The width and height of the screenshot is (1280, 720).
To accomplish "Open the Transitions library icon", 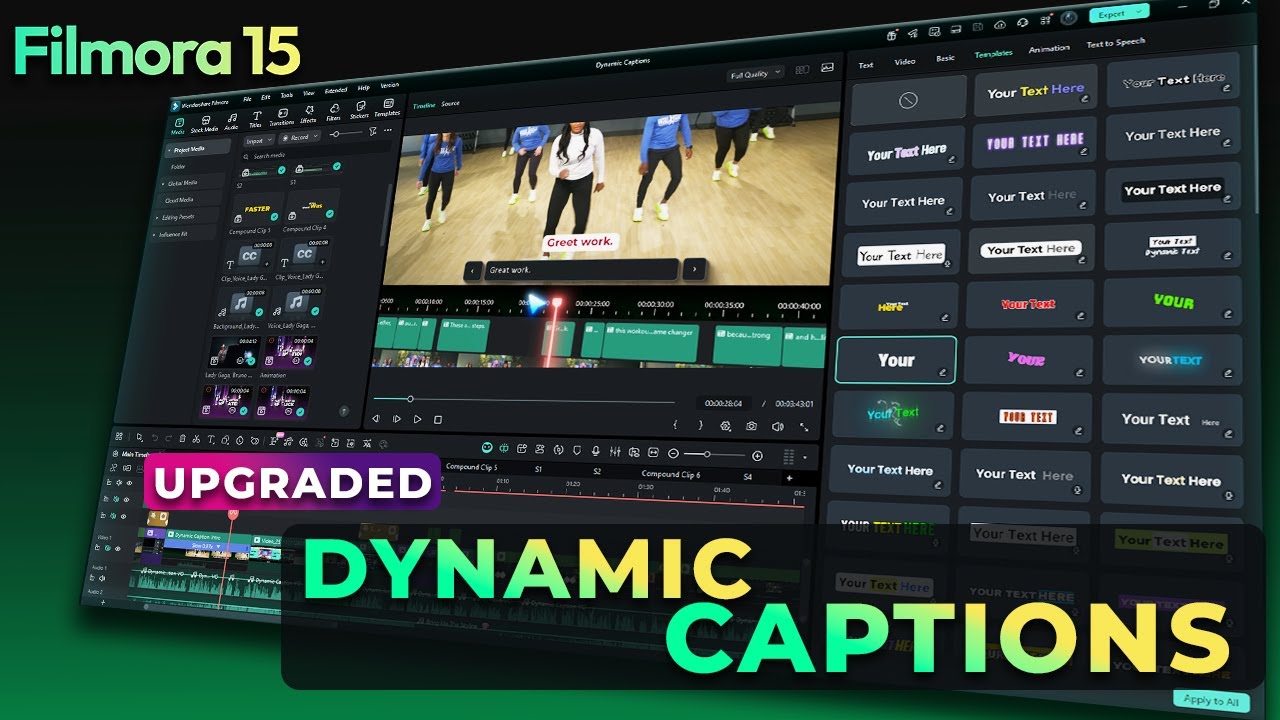I will (283, 113).
